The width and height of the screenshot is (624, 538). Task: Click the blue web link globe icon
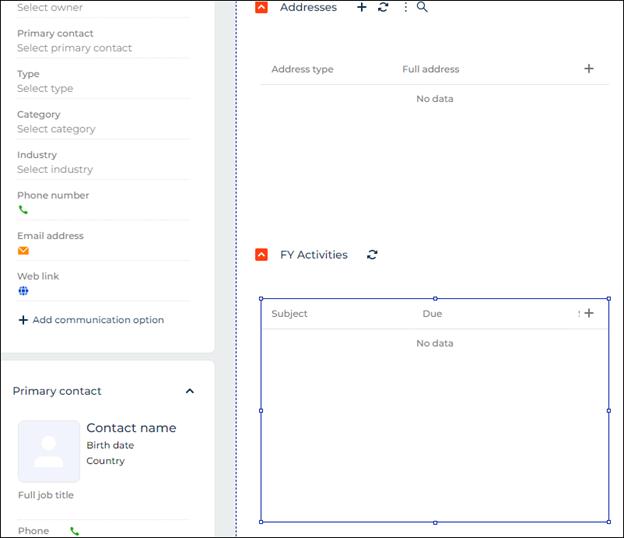pos(23,291)
